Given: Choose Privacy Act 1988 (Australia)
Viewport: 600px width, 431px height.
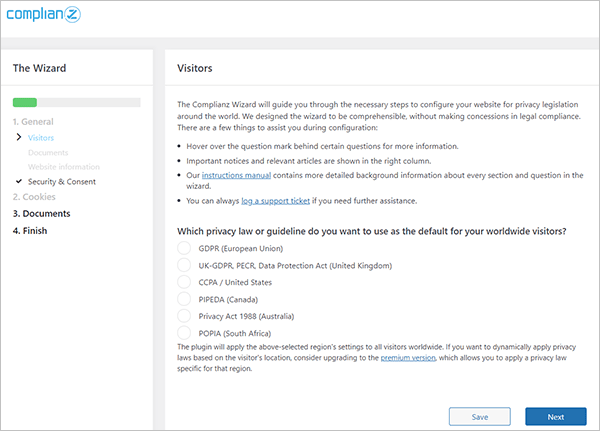Looking at the screenshot, I should tap(184, 315).
